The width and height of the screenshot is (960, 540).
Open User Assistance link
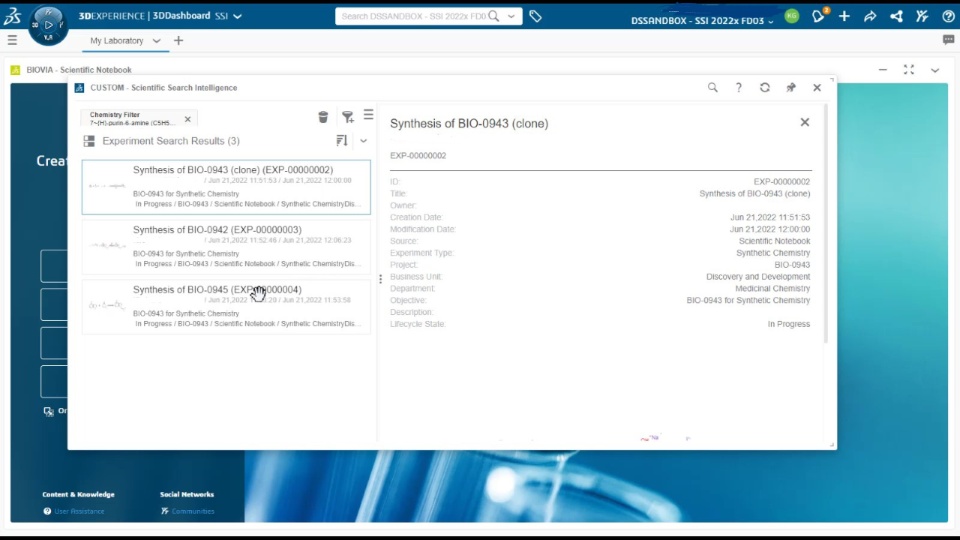[79, 511]
